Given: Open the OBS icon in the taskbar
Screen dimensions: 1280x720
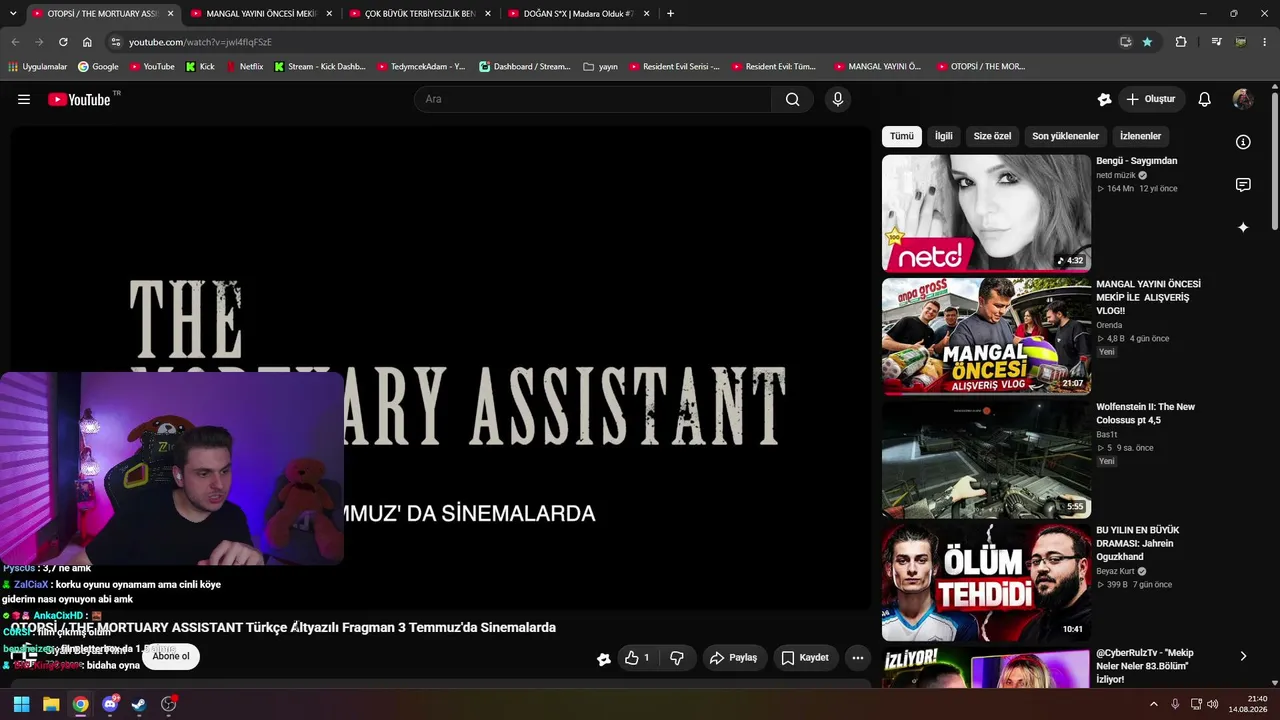Looking at the screenshot, I should point(169,704).
